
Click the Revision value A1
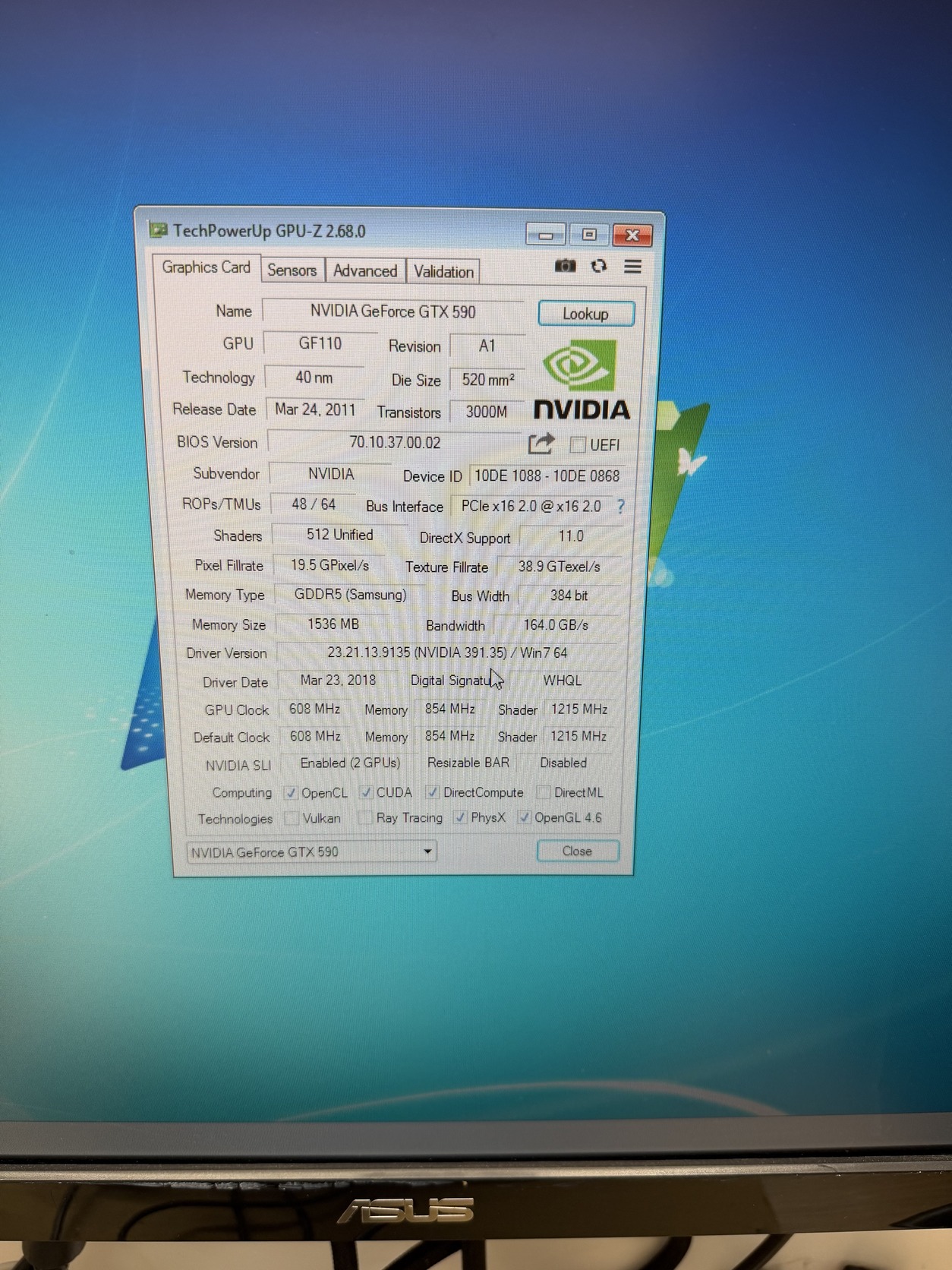[487, 346]
